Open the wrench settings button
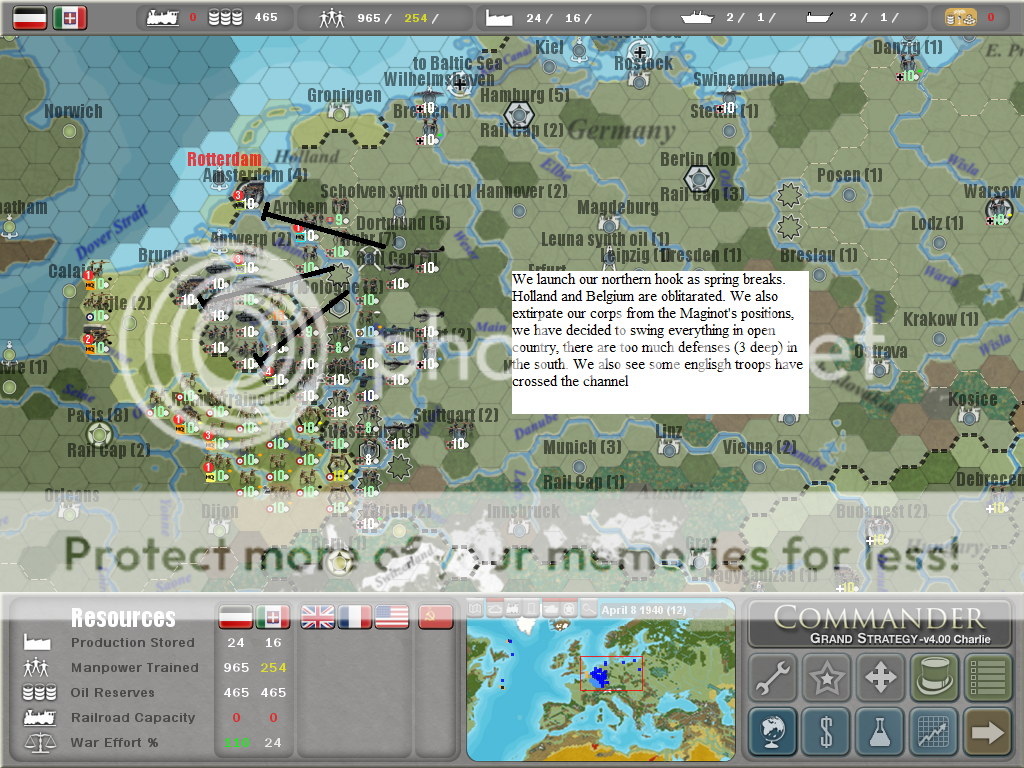The image size is (1024, 768). coord(773,679)
